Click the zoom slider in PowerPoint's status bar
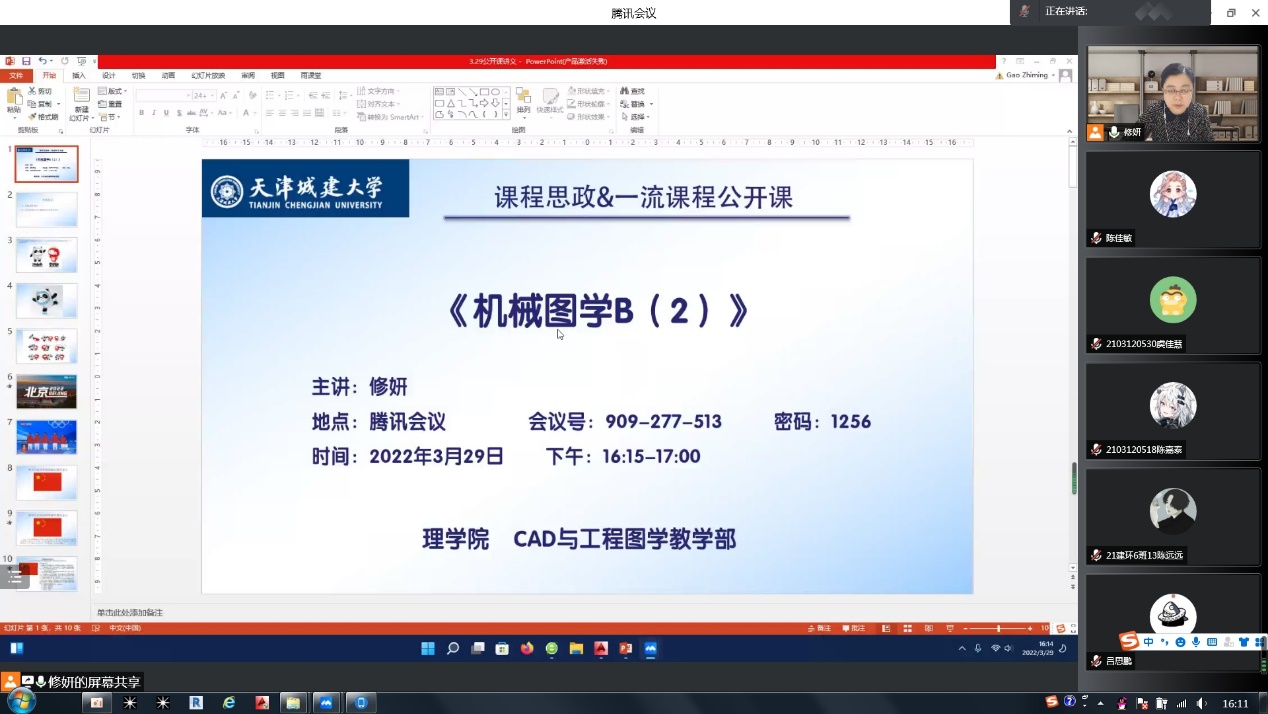This screenshot has height=714, width=1268. (x=998, y=628)
